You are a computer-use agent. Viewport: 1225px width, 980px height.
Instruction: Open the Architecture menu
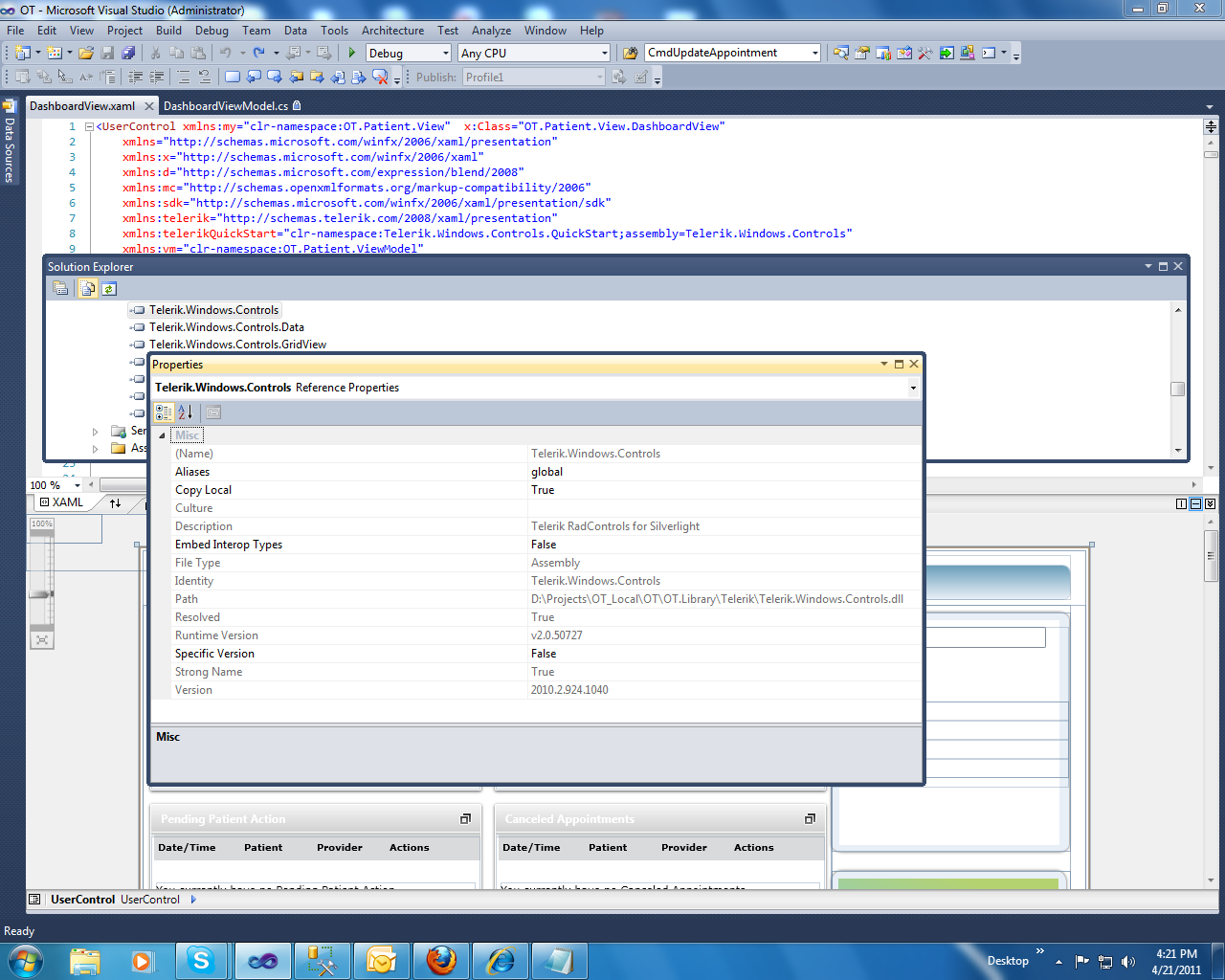[x=392, y=31]
